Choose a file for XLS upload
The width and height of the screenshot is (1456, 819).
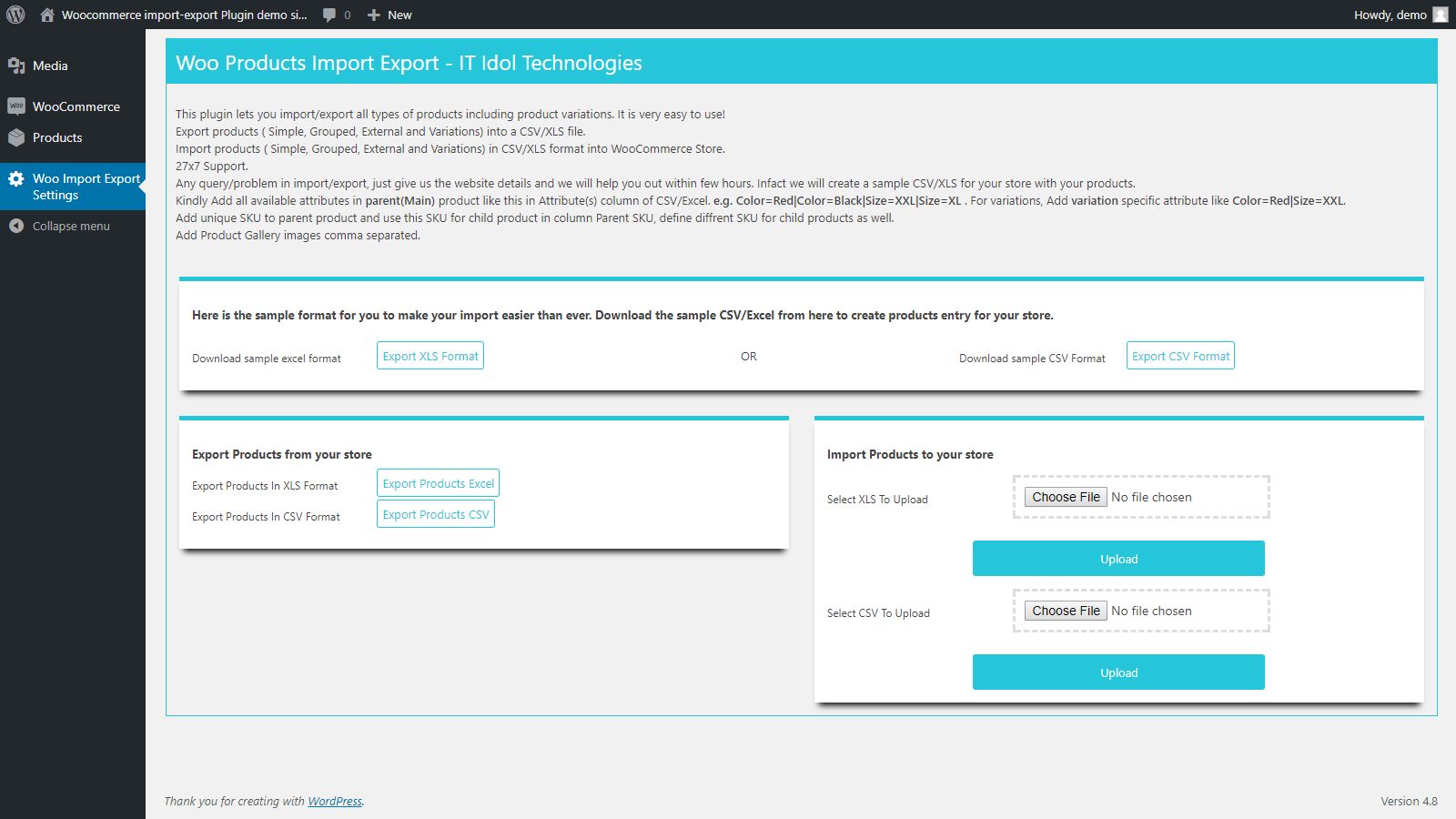1066,497
